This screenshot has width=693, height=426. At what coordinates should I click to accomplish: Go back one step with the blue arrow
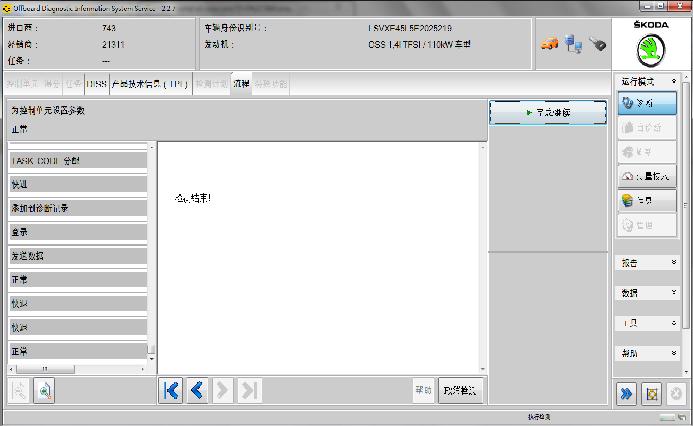(197, 391)
